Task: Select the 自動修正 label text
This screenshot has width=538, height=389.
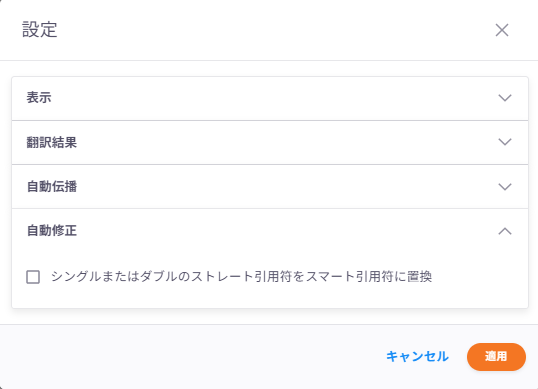Action: [52, 231]
